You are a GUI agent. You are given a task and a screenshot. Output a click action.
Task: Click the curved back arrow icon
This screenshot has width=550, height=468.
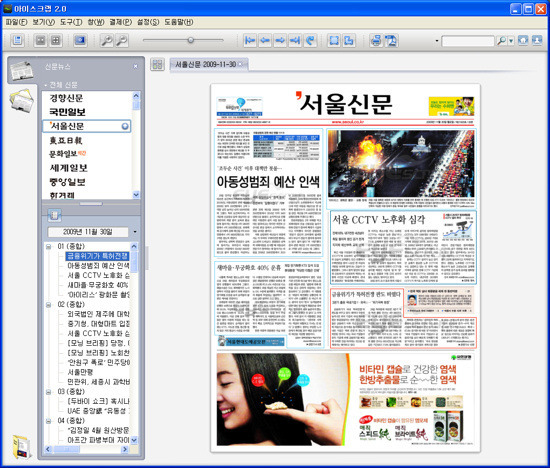pyautogui.click(x=310, y=40)
